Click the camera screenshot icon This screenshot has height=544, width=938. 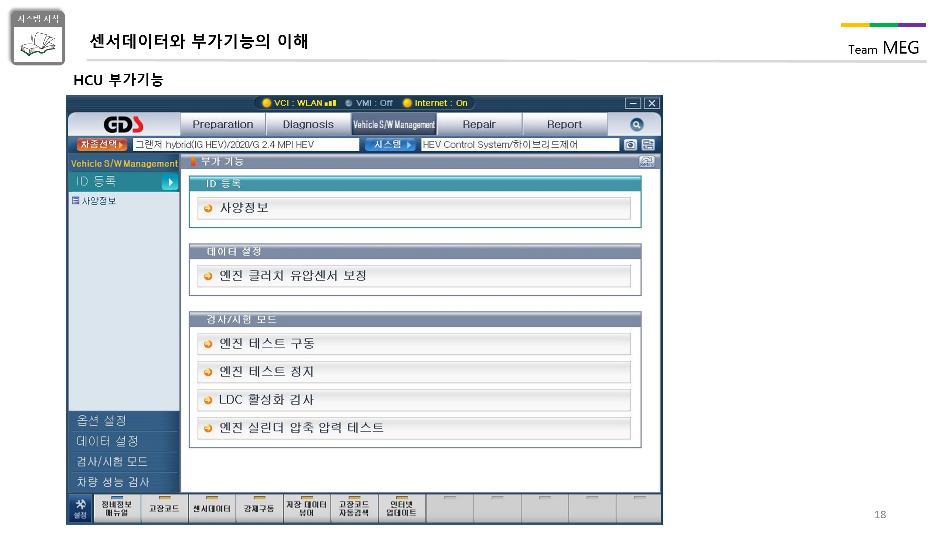[630, 144]
